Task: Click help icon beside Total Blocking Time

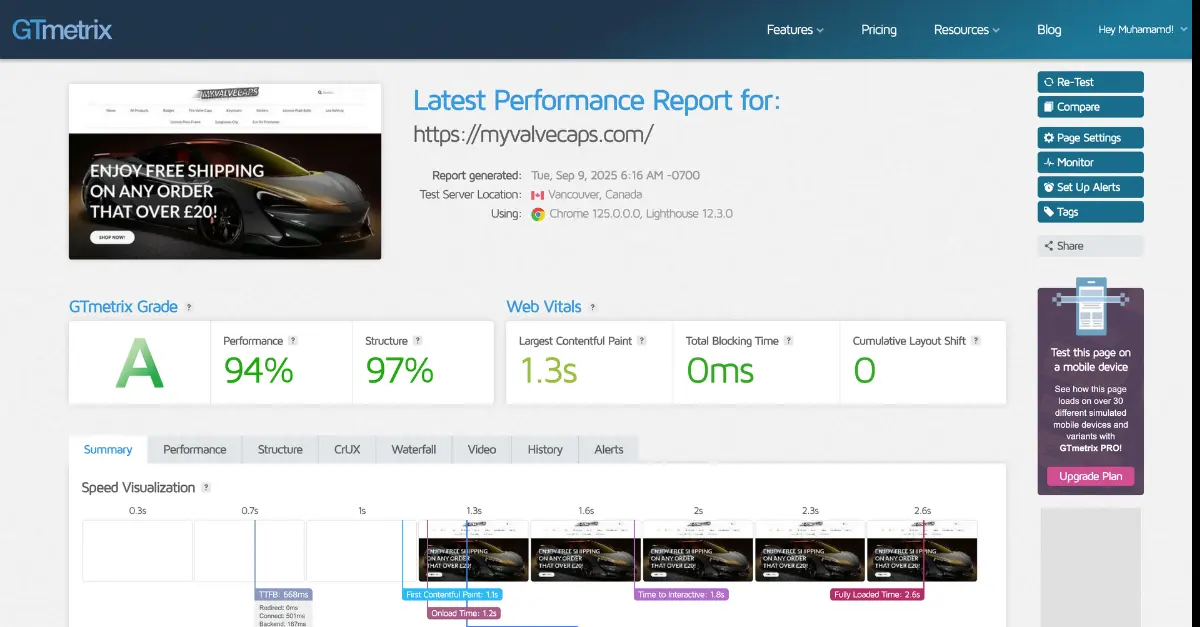Action: [789, 341]
